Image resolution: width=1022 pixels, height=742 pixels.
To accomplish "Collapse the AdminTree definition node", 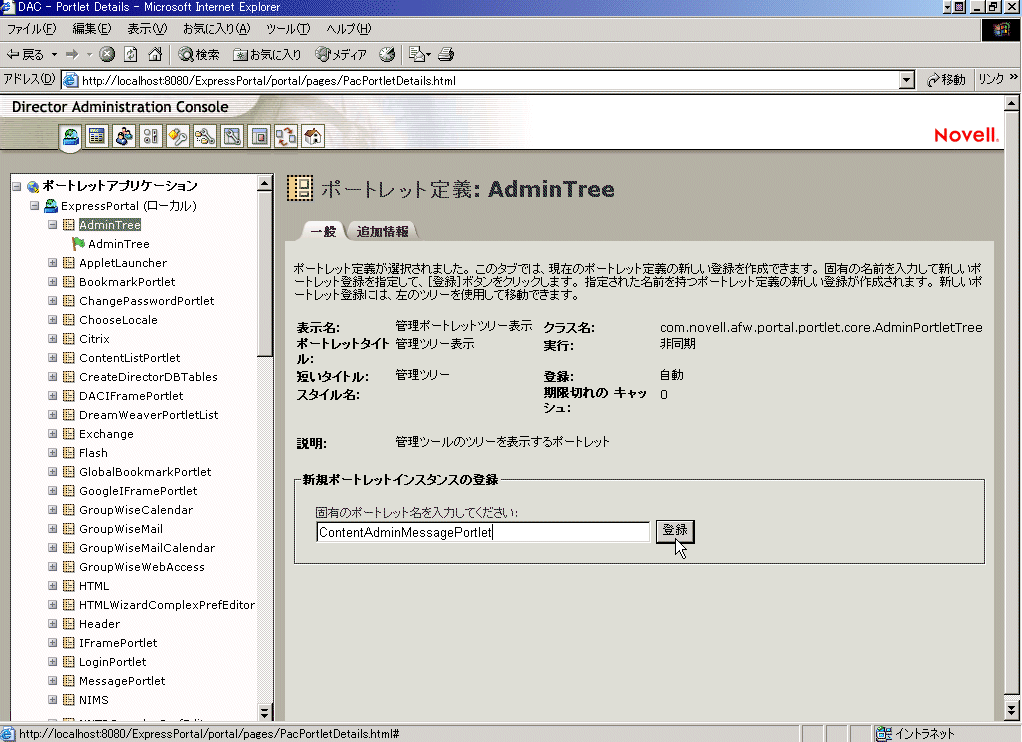I will [53, 225].
